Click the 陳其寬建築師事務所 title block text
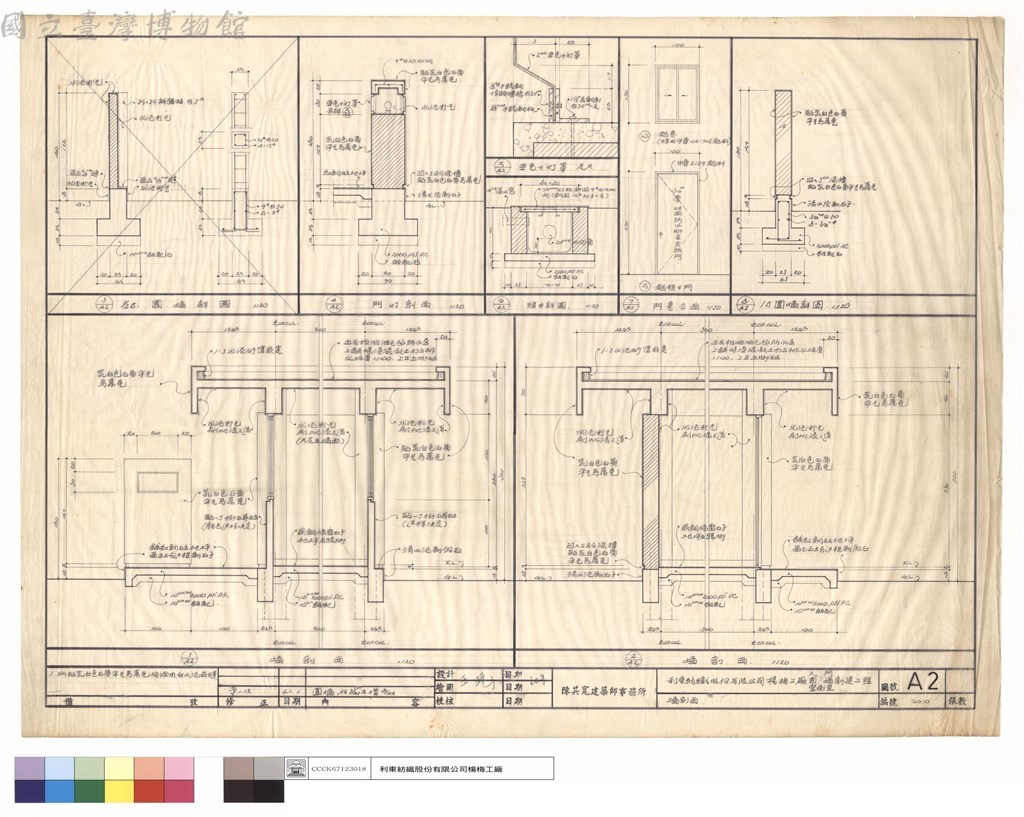Screen dimensions: 1024x817 coord(603,689)
